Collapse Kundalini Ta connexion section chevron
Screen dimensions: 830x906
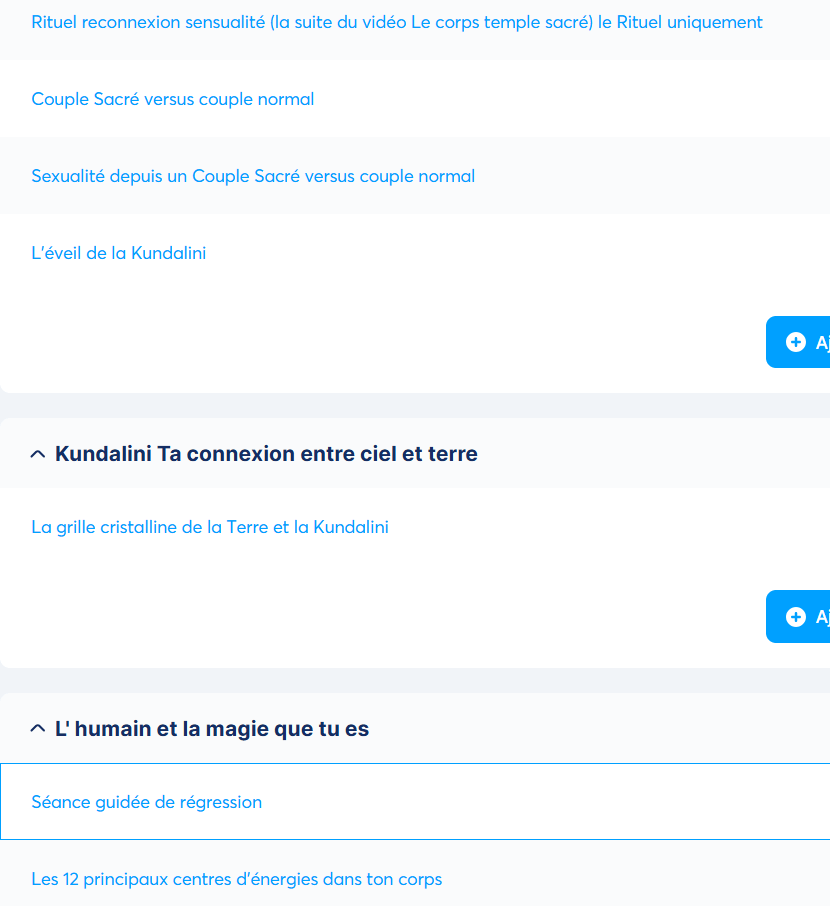tap(38, 454)
